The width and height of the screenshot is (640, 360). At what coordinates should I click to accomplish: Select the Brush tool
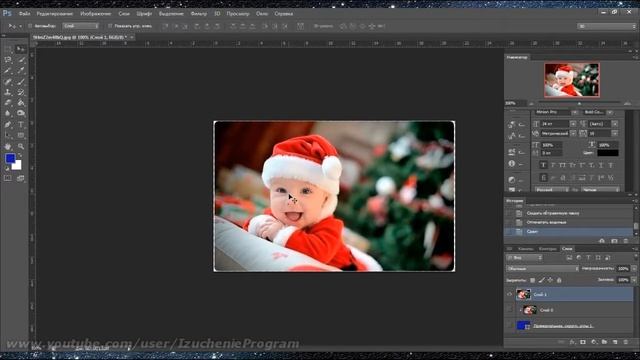pos(21,82)
